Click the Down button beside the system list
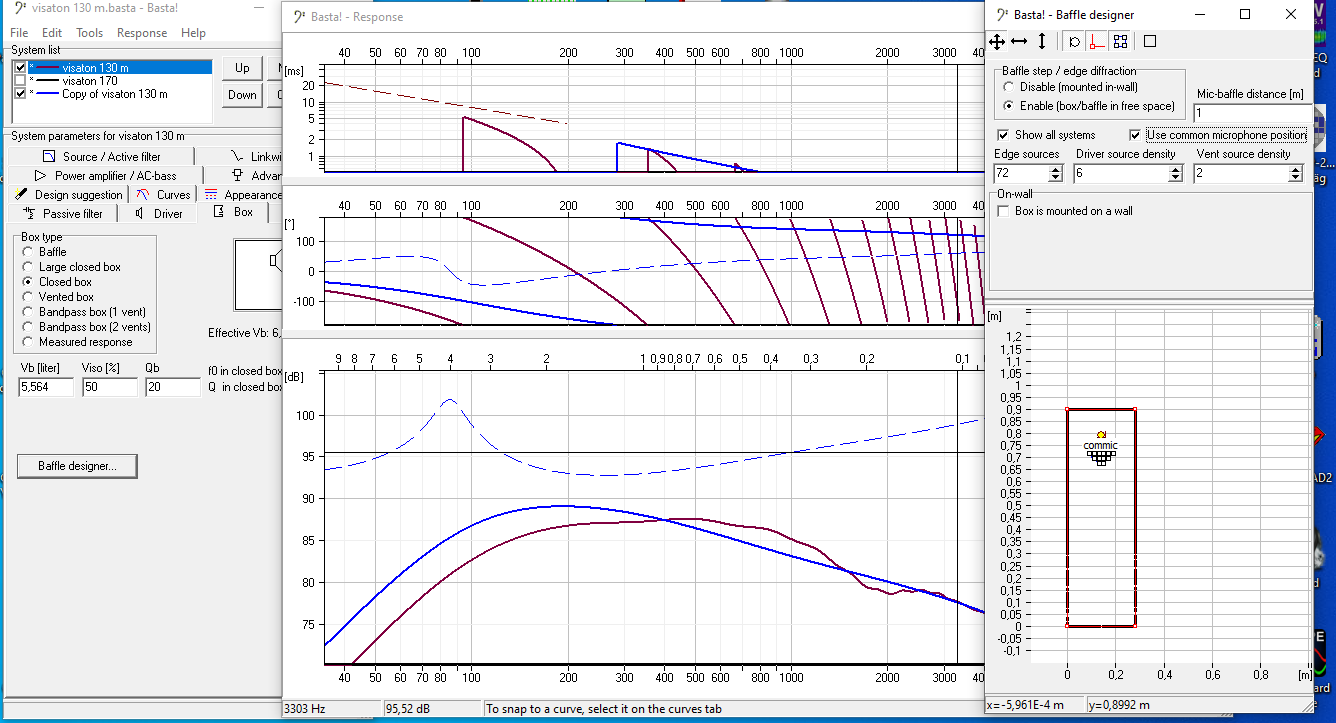The height and width of the screenshot is (723, 1336). tap(242, 95)
